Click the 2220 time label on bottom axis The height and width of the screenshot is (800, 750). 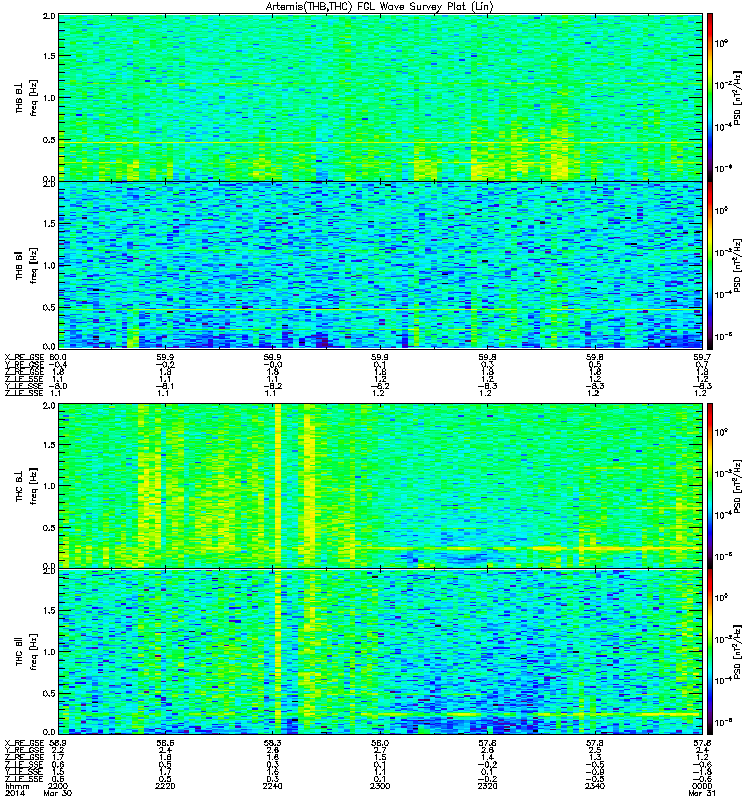click(165, 786)
